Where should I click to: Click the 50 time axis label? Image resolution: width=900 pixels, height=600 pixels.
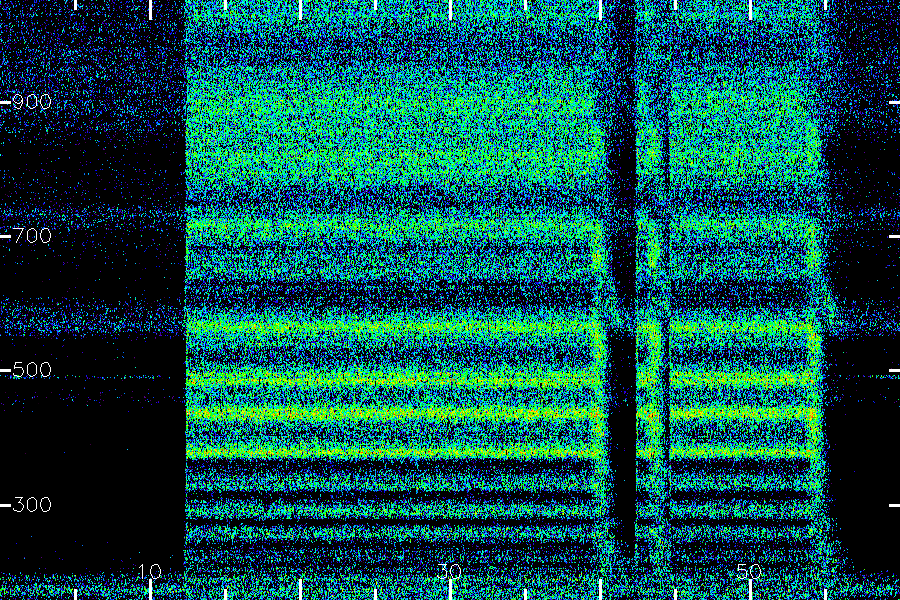(750, 571)
